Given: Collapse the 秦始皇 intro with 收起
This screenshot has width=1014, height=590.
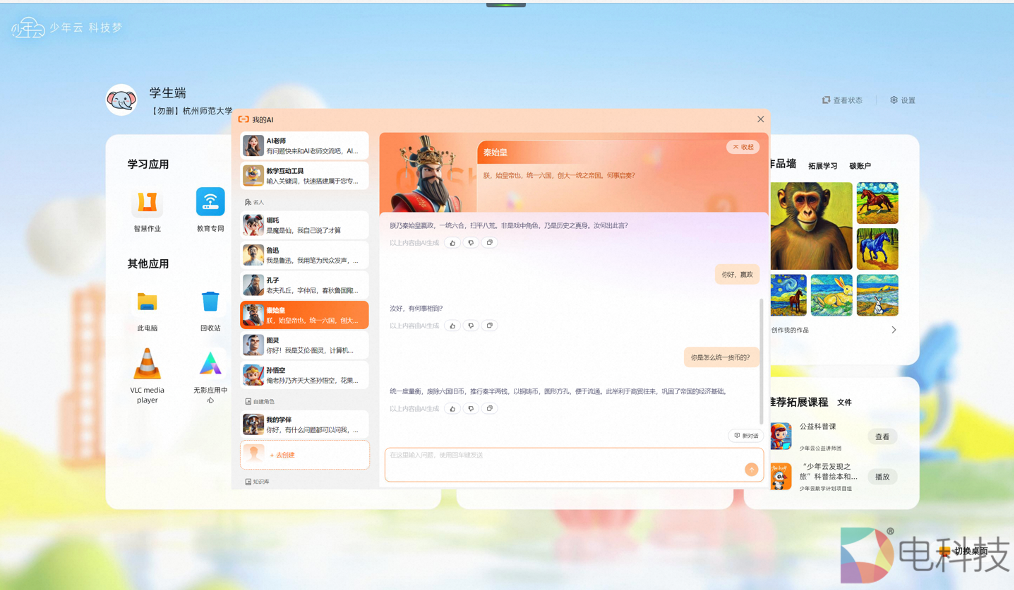Looking at the screenshot, I should pos(743,147).
